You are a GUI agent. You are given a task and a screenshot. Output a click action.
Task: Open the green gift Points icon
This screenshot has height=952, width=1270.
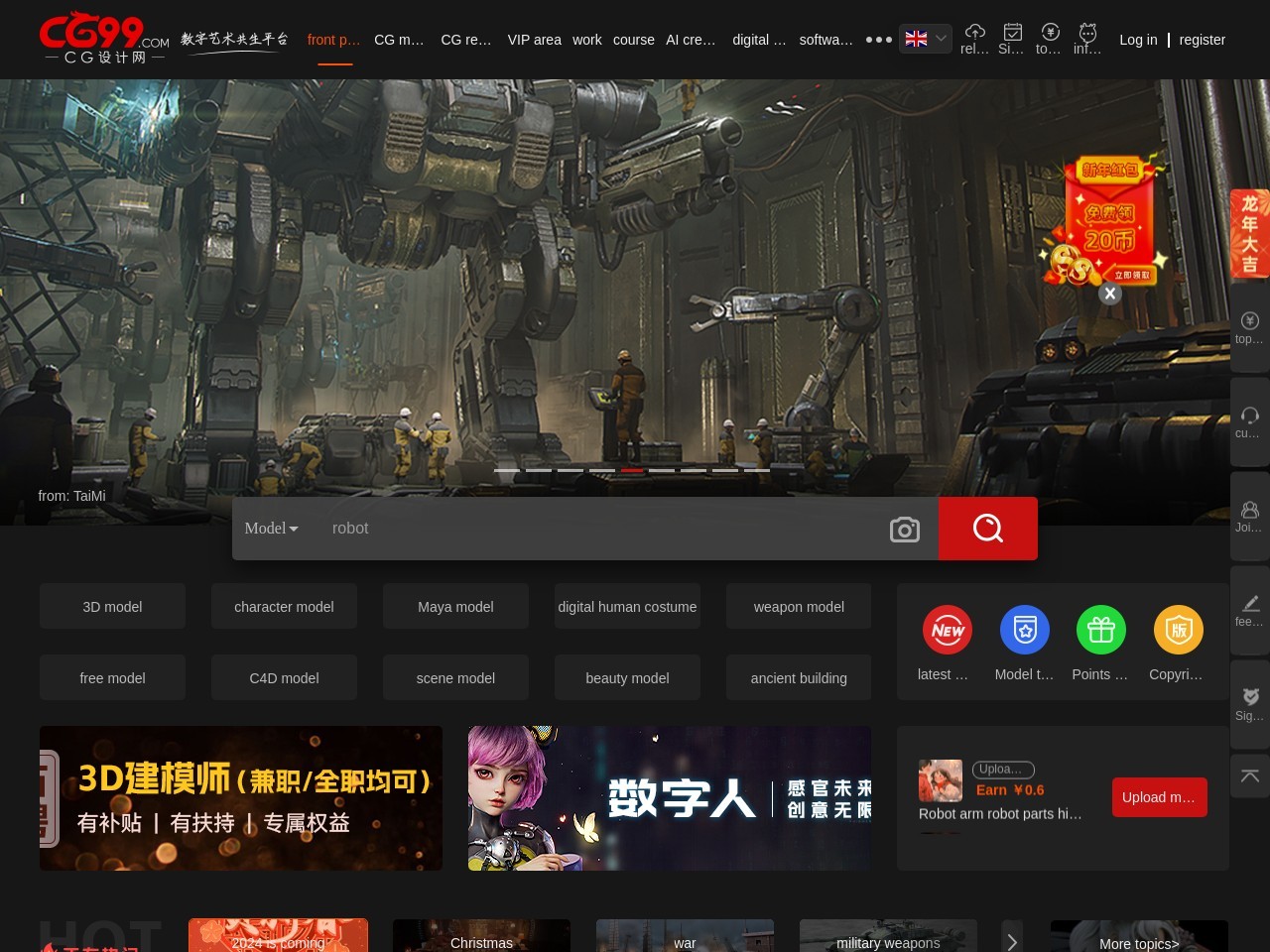pyautogui.click(x=1100, y=630)
